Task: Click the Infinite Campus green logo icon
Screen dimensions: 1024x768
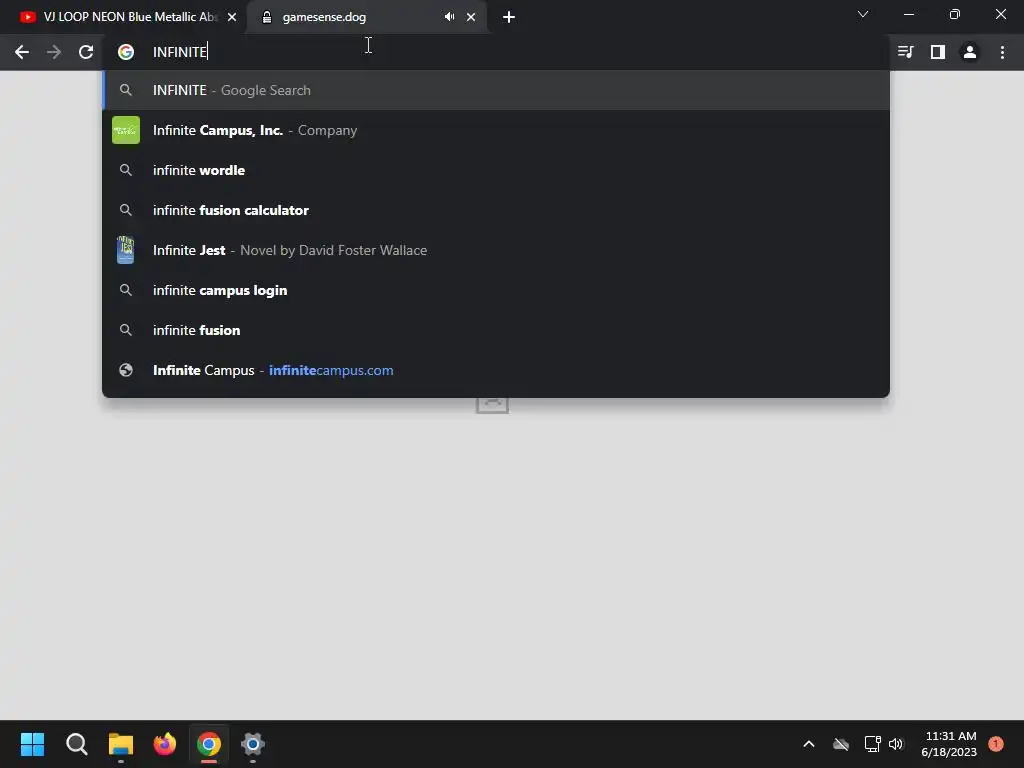Action: click(x=126, y=130)
